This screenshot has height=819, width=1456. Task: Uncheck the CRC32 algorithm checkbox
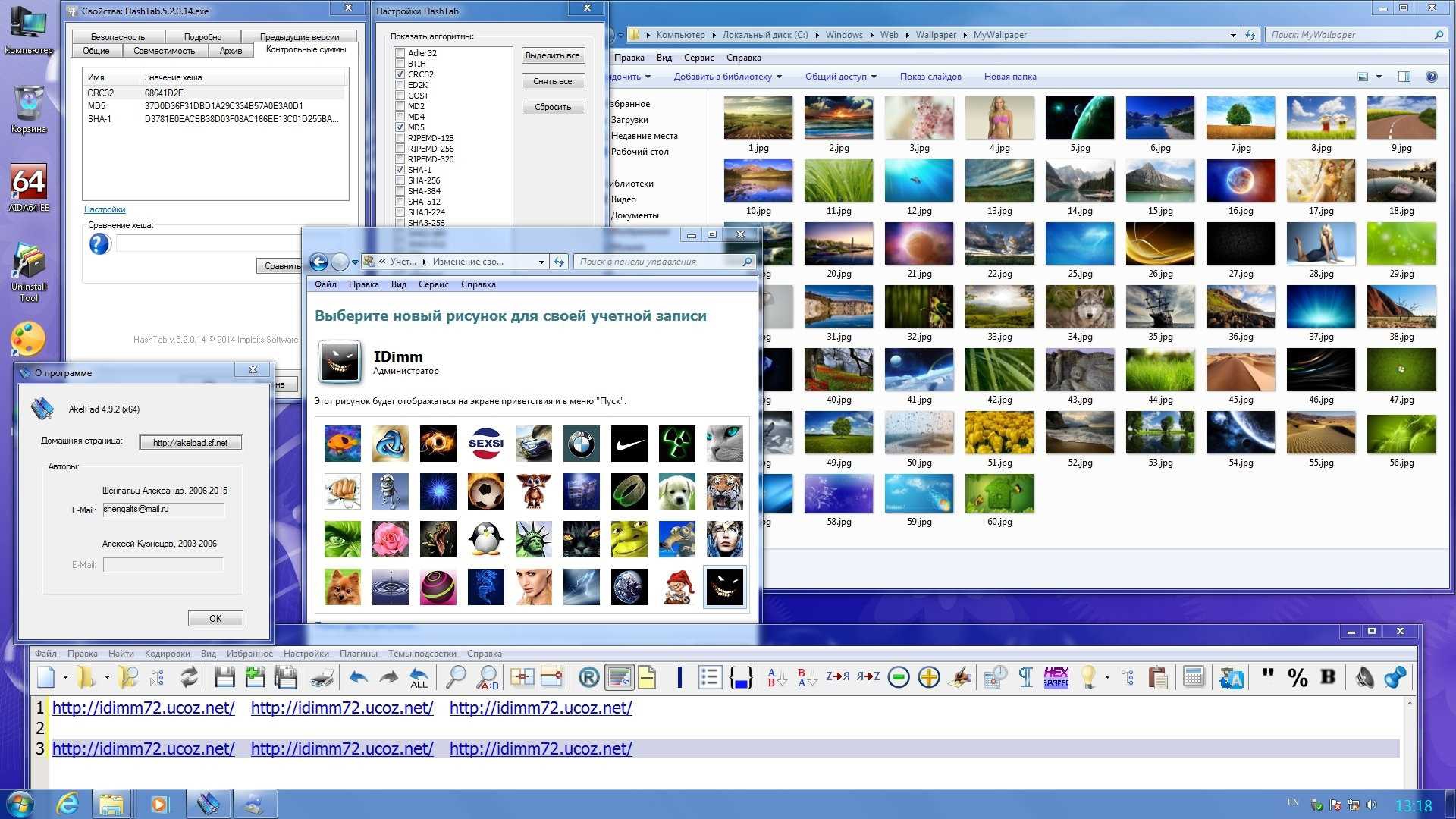400,74
